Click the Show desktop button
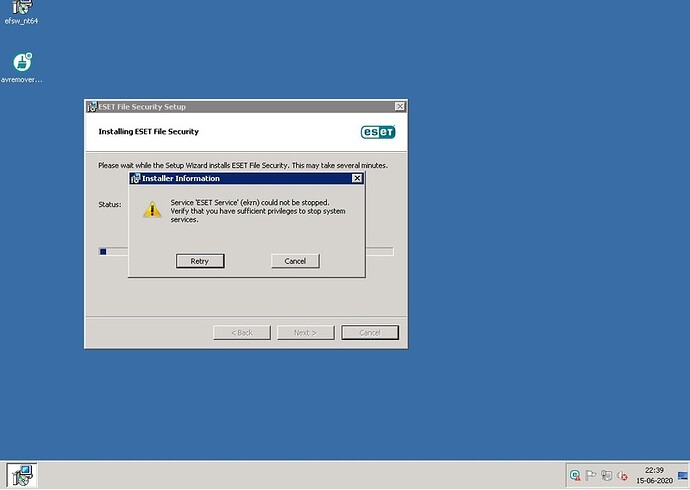Viewport: 690px width, 490px height. (683, 475)
